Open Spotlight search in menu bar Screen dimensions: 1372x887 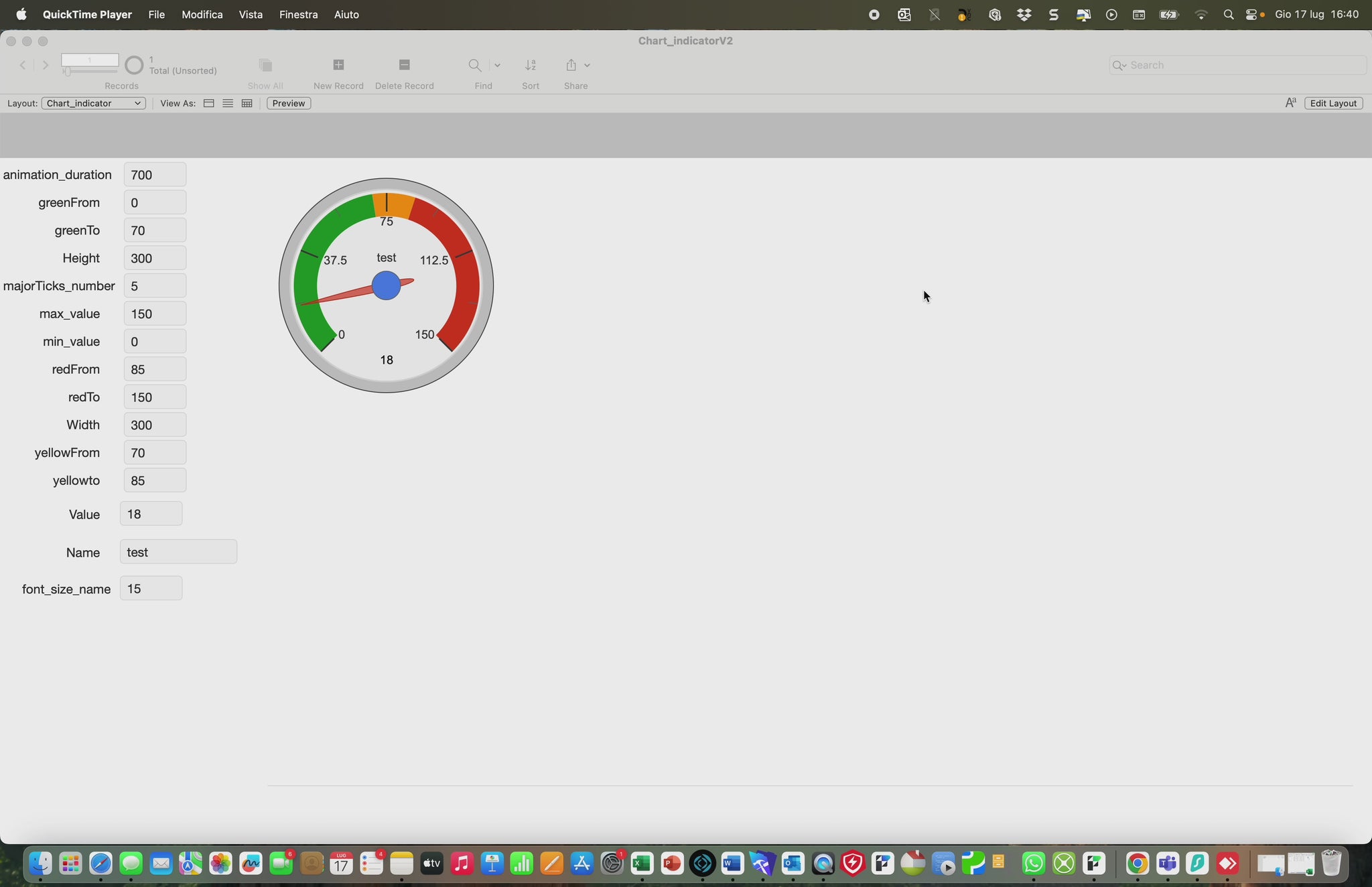[1228, 15]
